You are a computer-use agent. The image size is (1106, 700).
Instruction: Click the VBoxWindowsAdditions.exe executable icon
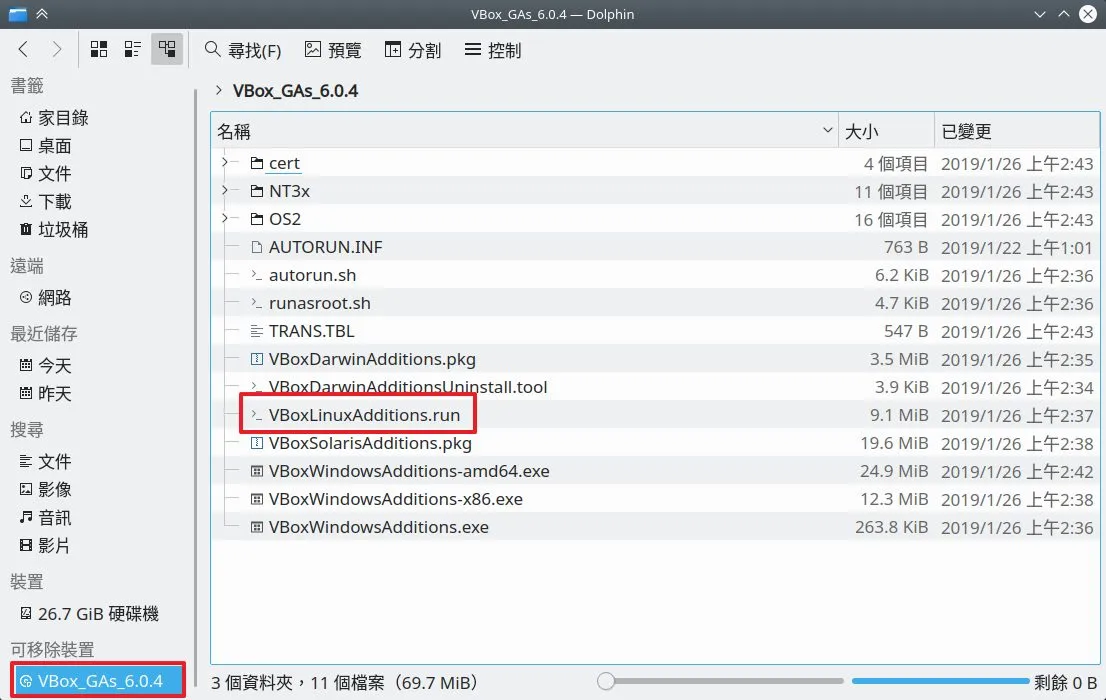pos(257,527)
